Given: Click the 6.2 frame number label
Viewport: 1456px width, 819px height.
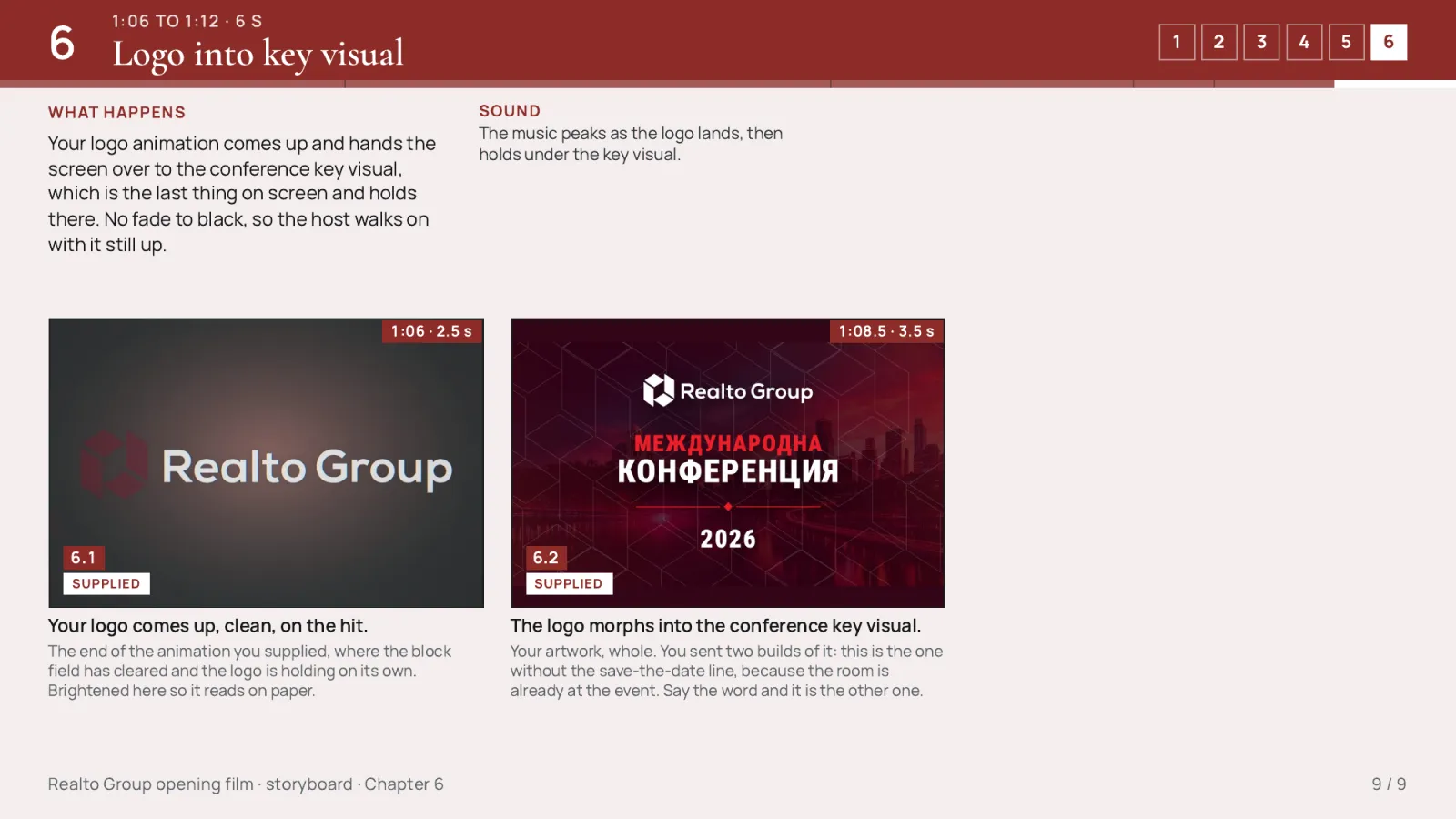Looking at the screenshot, I should [x=546, y=558].
